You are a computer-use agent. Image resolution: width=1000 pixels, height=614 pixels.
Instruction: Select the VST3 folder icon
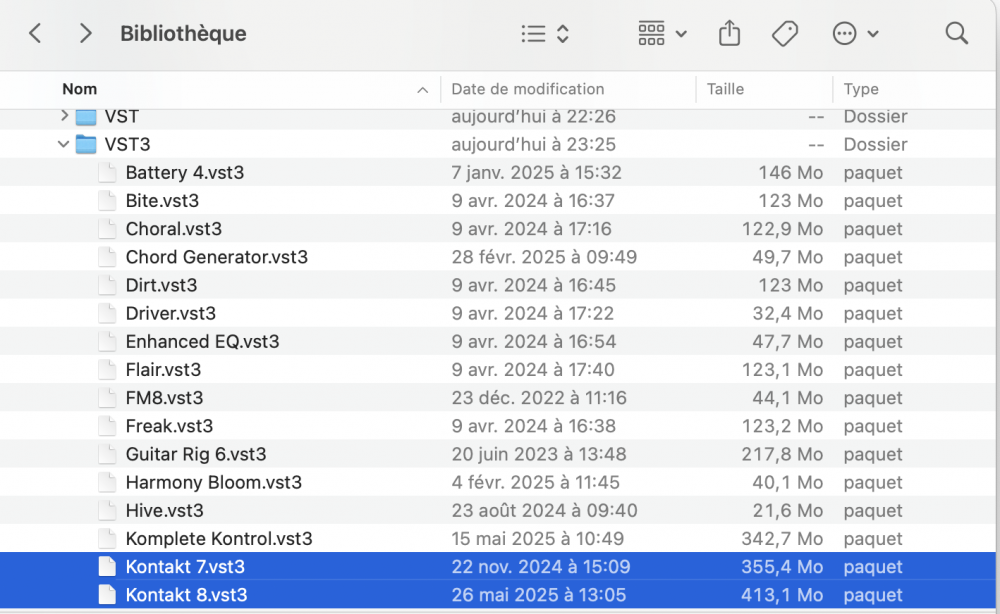click(x=86, y=144)
